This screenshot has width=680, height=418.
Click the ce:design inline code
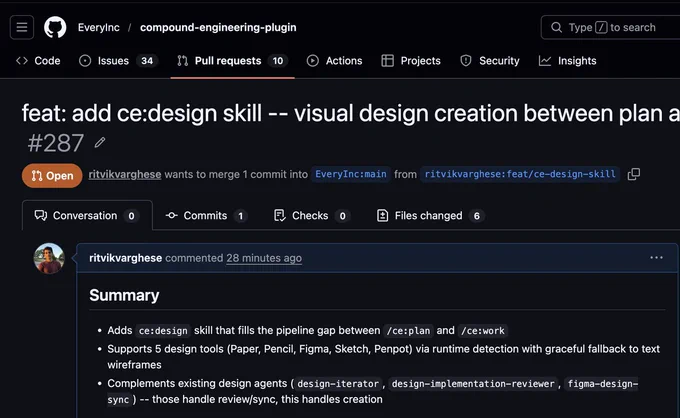coord(163,331)
